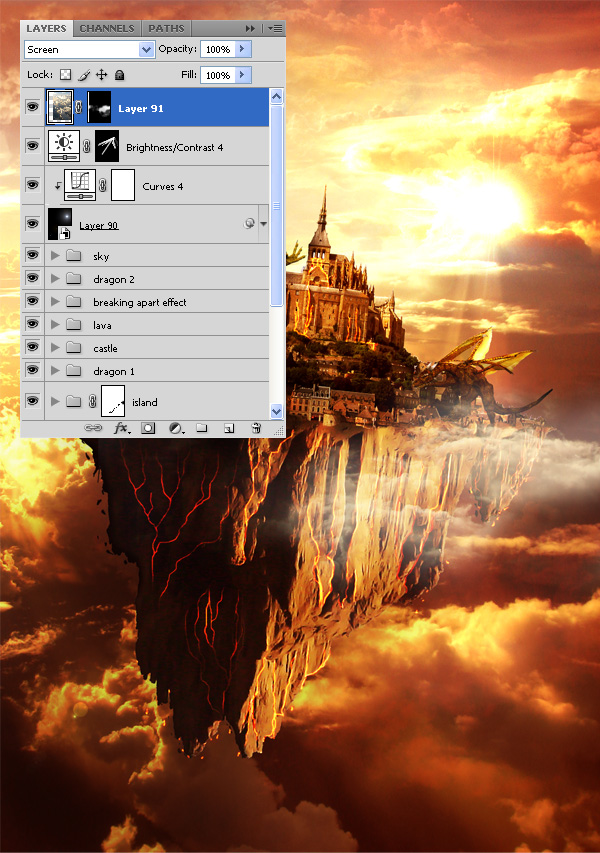This screenshot has width=600, height=853.
Task: Expand the lava group
Action: pyautogui.click(x=55, y=325)
